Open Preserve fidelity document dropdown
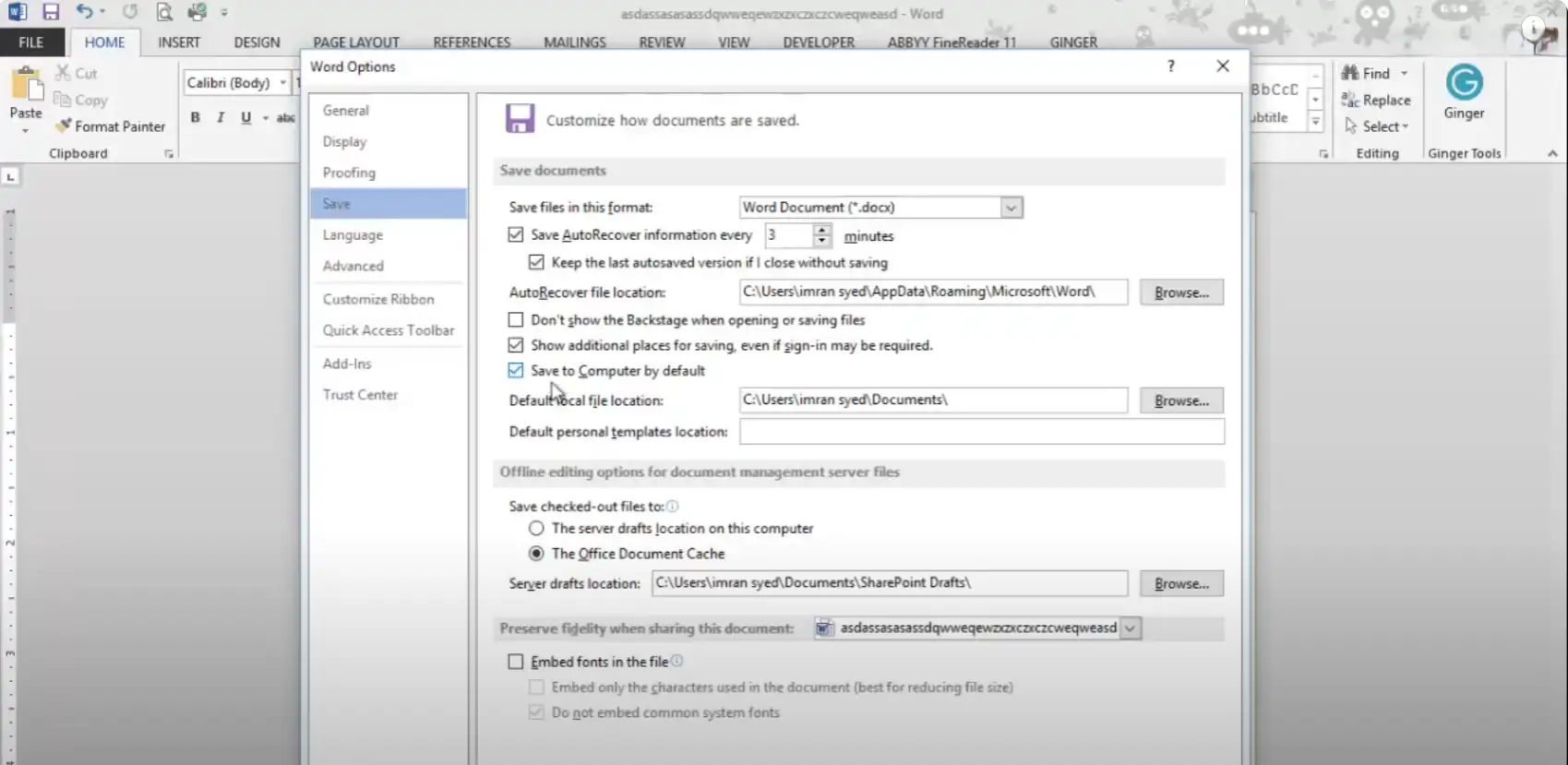The height and width of the screenshot is (765, 1568). [x=1130, y=628]
